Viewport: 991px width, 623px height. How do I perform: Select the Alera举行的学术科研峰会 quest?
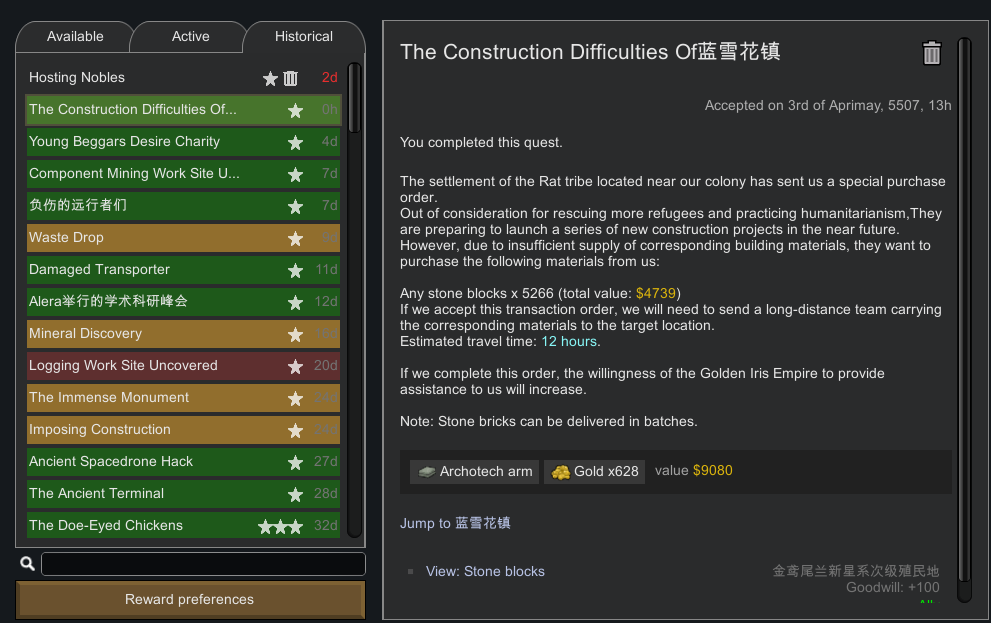click(183, 302)
